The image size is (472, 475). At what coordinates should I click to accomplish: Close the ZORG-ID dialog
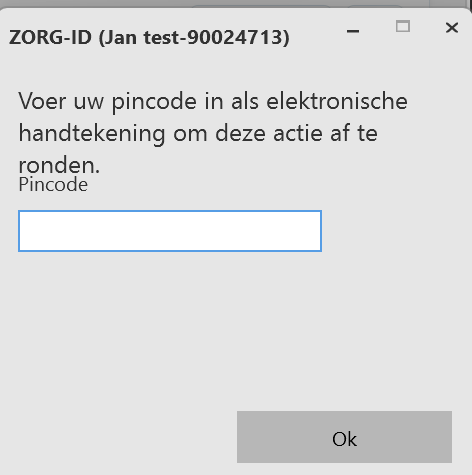pos(452,28)
